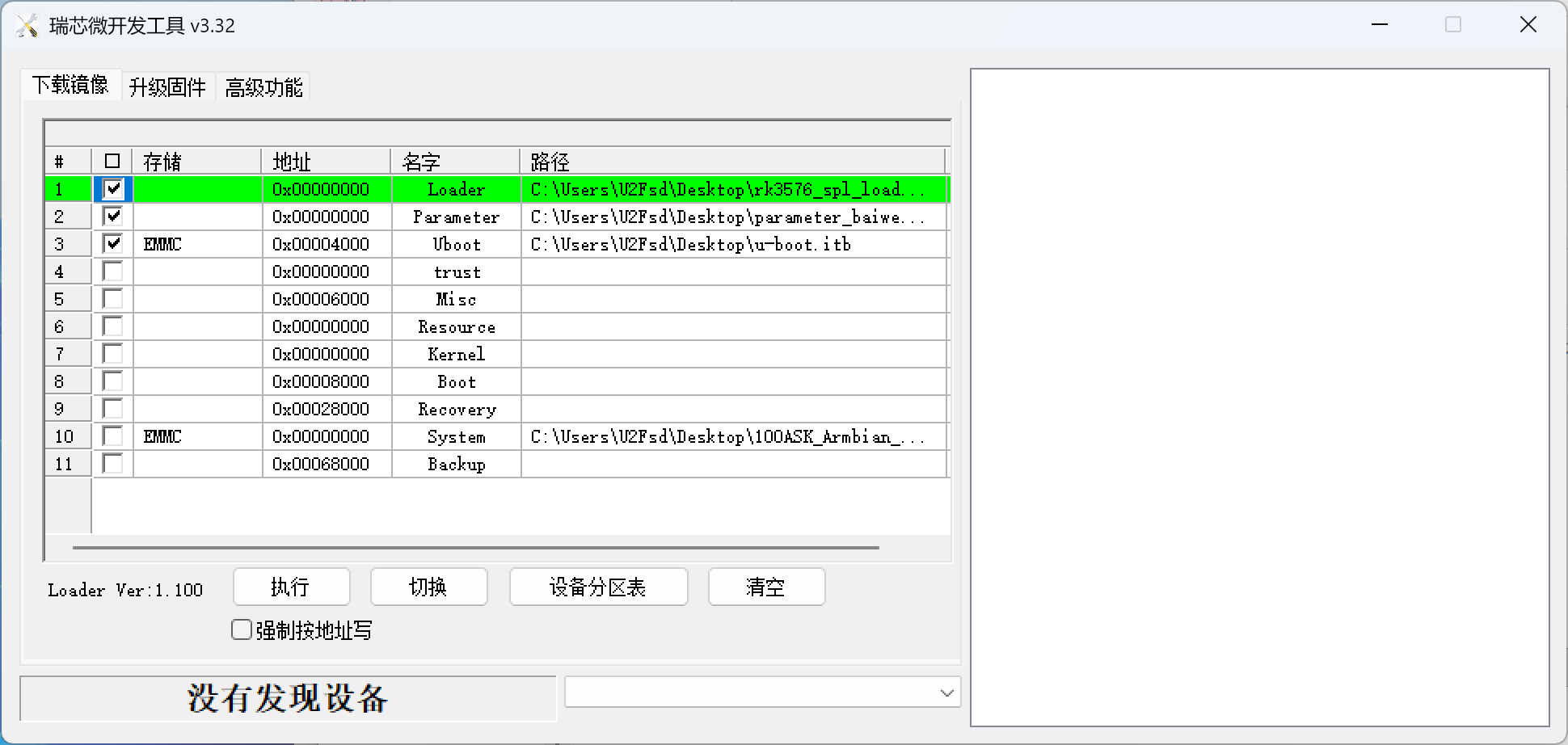Click the 切换 button
The width and height of the screenshot is (1568, 745).
pyautogui.click(x=428, y=587)
